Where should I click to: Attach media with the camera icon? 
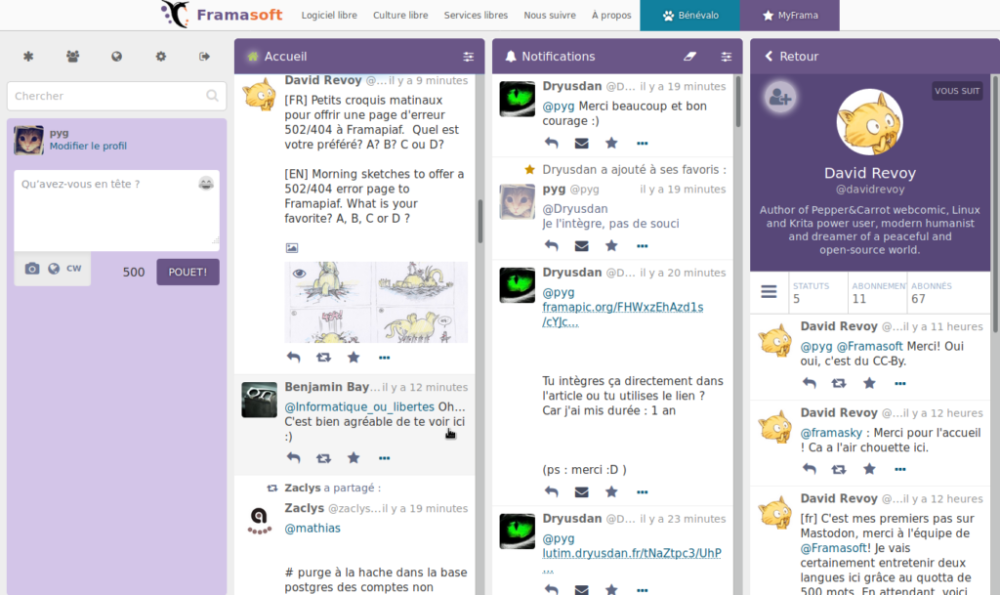pyautogui.click(x=32, y=268)
